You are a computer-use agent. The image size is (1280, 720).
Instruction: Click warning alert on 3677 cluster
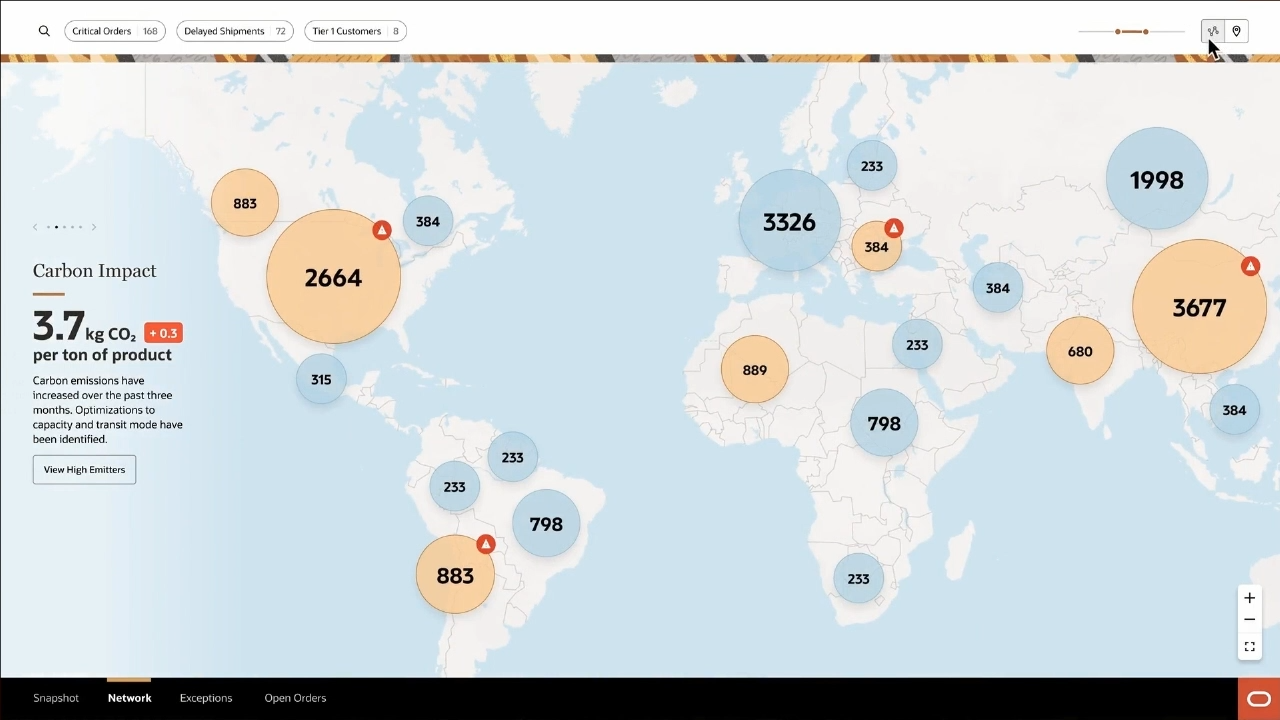coord(1250,266)
